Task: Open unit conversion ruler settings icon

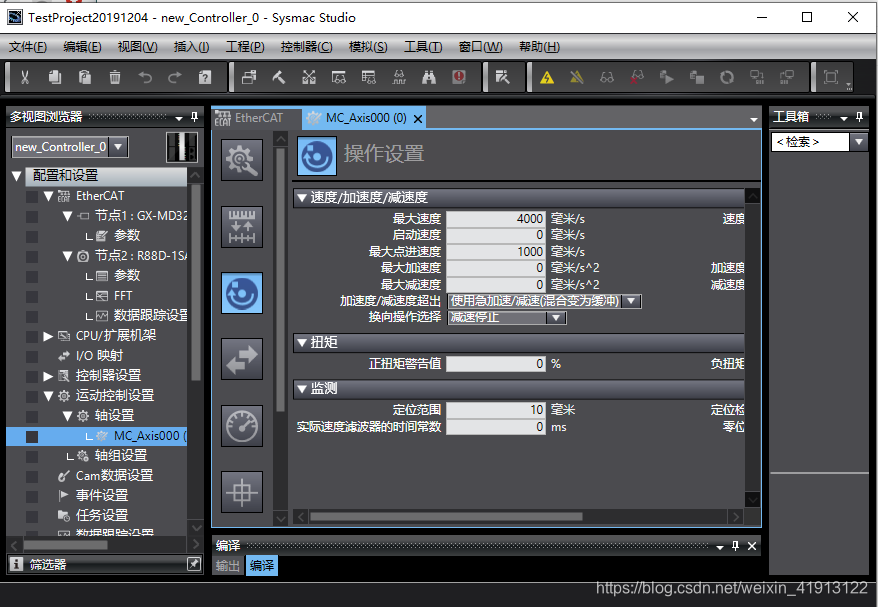Action: [242, 227]
